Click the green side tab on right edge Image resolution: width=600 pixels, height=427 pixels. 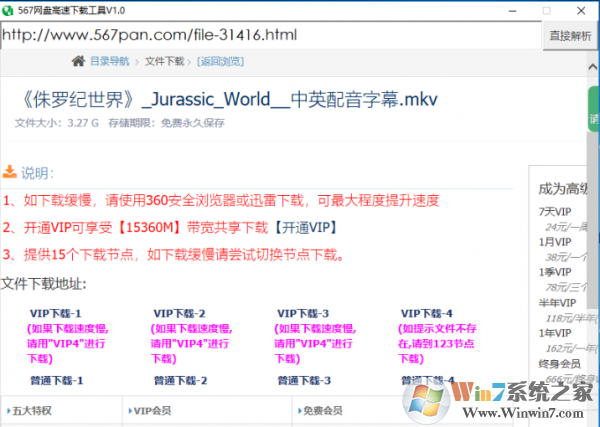(x=593, y=109)
